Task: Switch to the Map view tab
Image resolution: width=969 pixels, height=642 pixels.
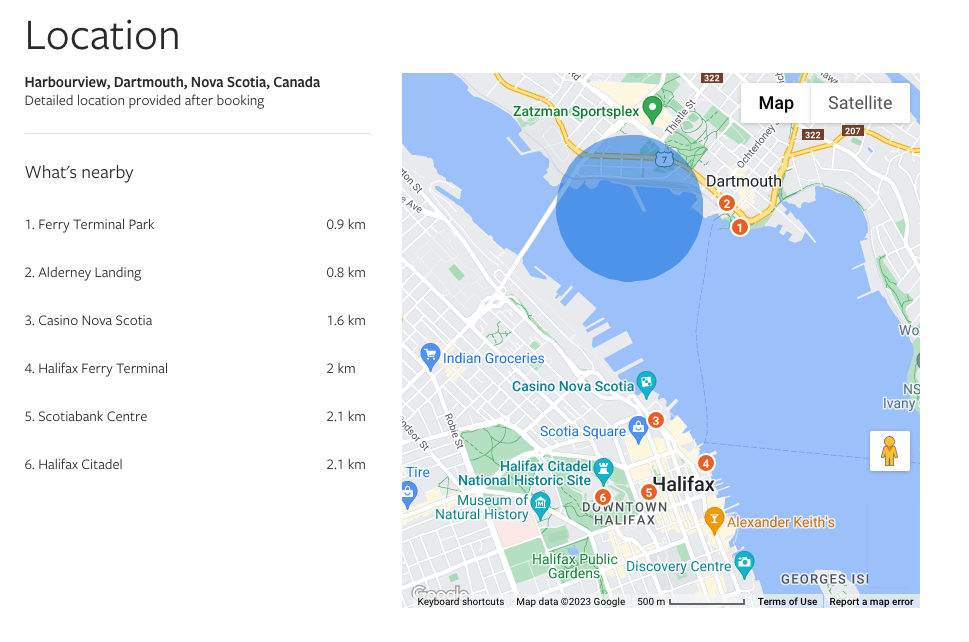Action: 776,103
